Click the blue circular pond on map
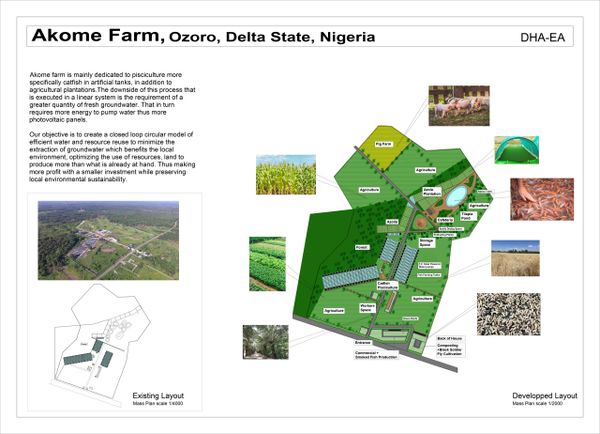The width and height of the screenshot is (600, 434). coord(455,192)
